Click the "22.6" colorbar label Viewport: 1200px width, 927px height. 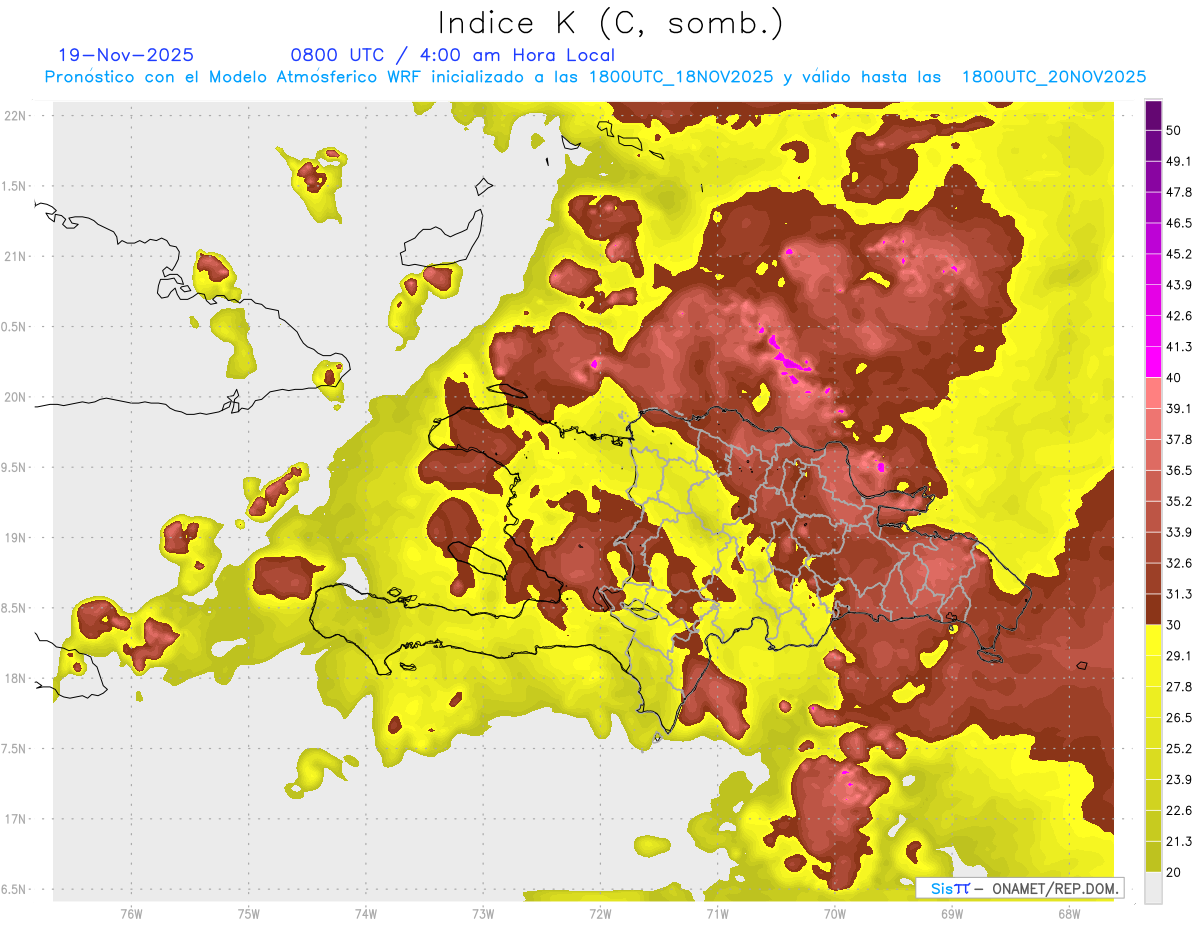pos(1179,811)
